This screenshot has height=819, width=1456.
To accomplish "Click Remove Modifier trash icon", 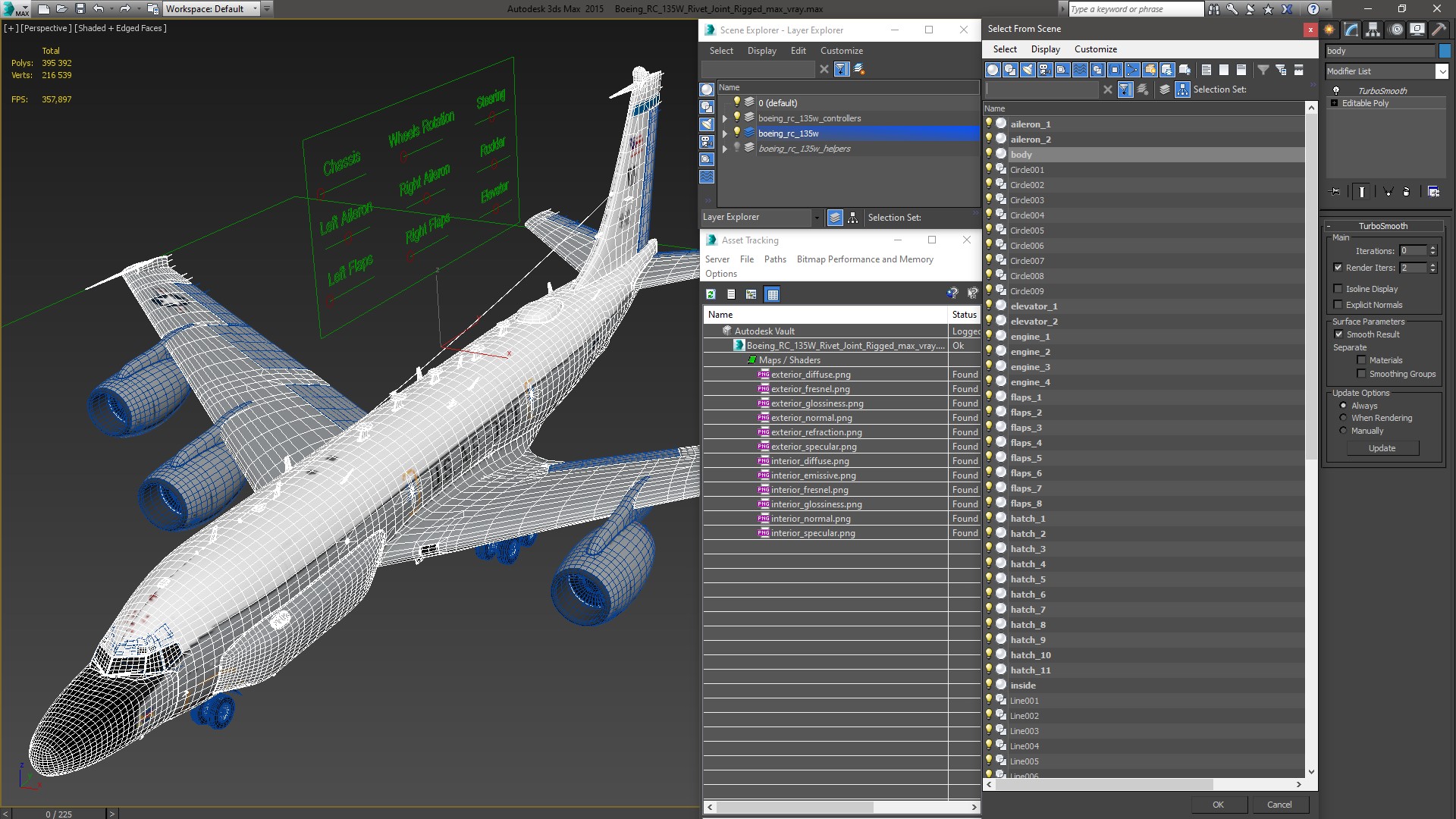I will (1407, 192).
